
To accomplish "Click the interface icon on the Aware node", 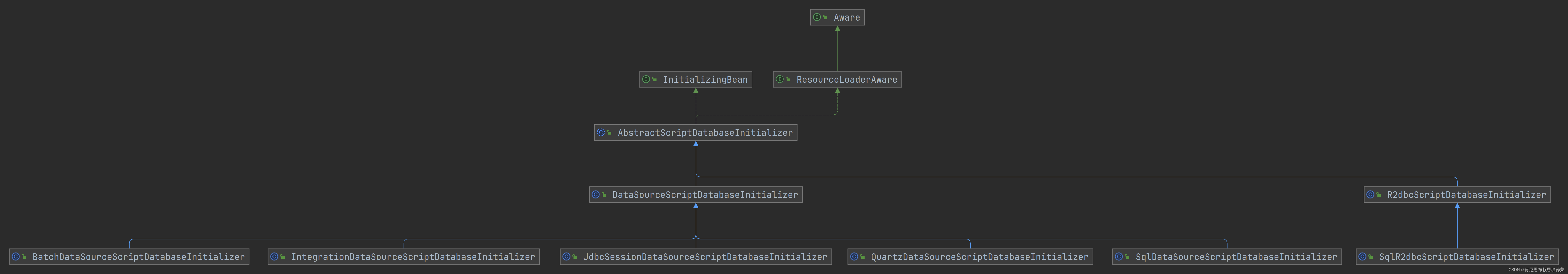I will [817, 17].
